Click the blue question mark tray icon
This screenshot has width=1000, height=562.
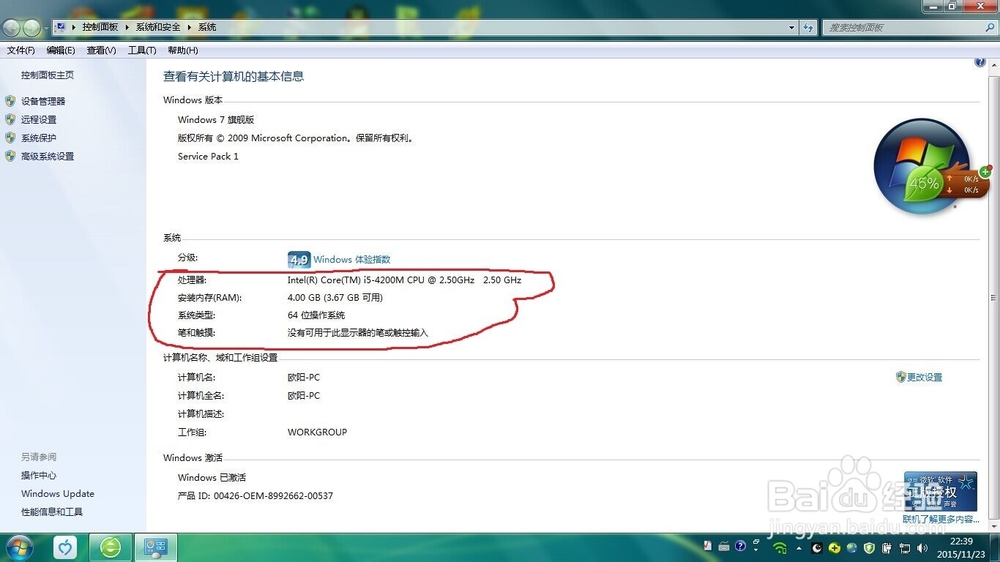click(740, 545)
